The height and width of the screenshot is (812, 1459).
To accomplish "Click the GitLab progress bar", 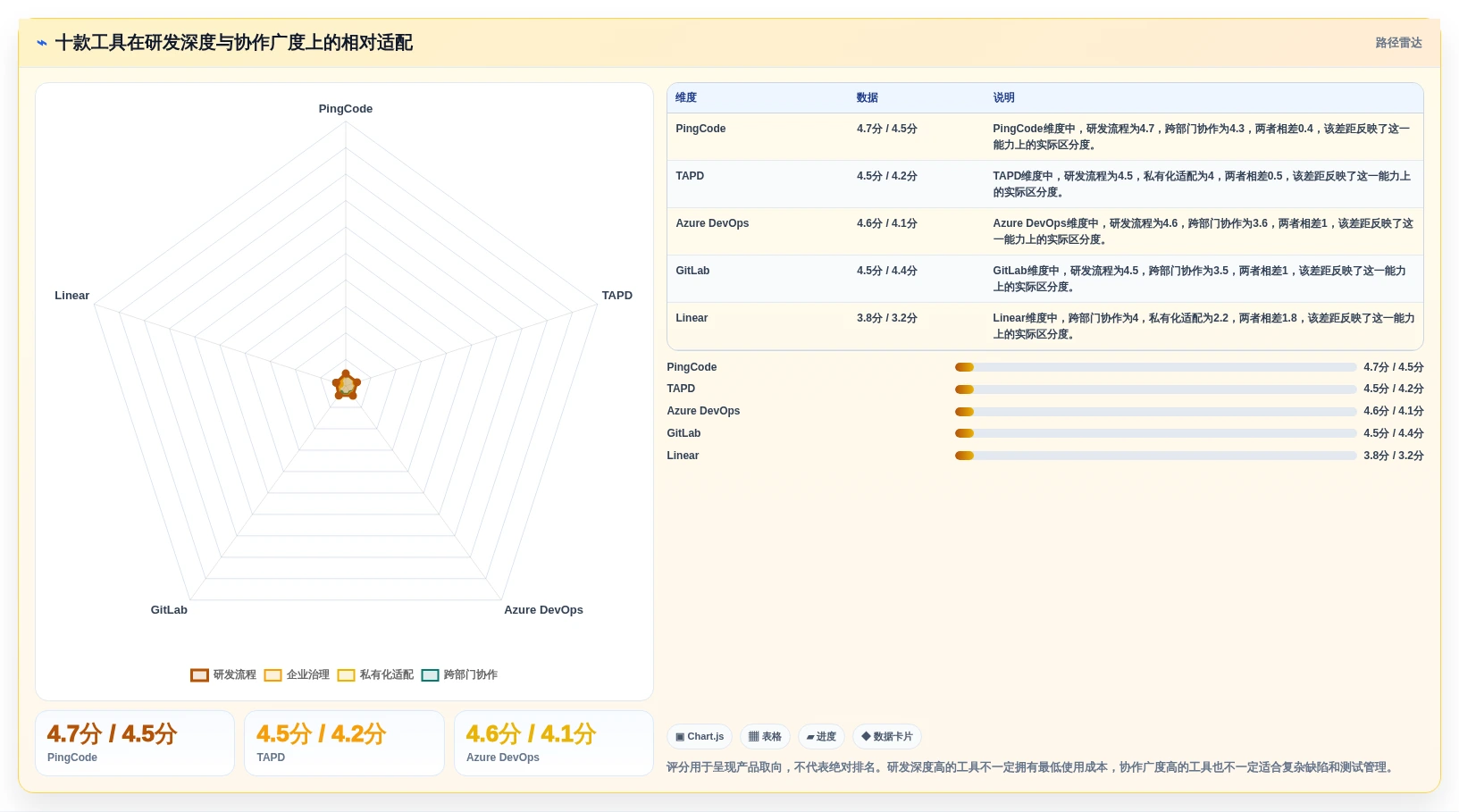I will (1155, 433).
